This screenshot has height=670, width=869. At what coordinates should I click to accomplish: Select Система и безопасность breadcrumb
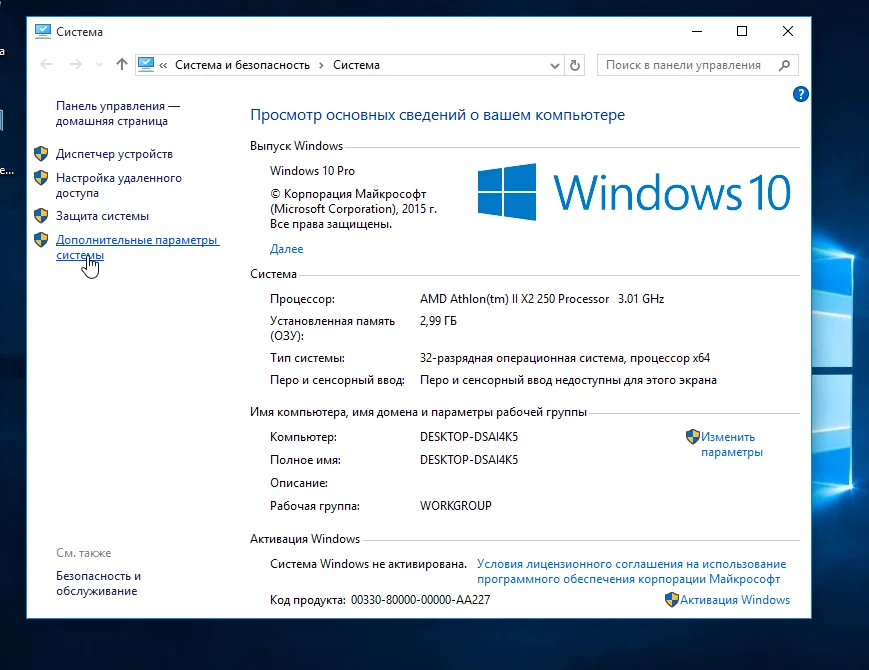coord(242,65)
